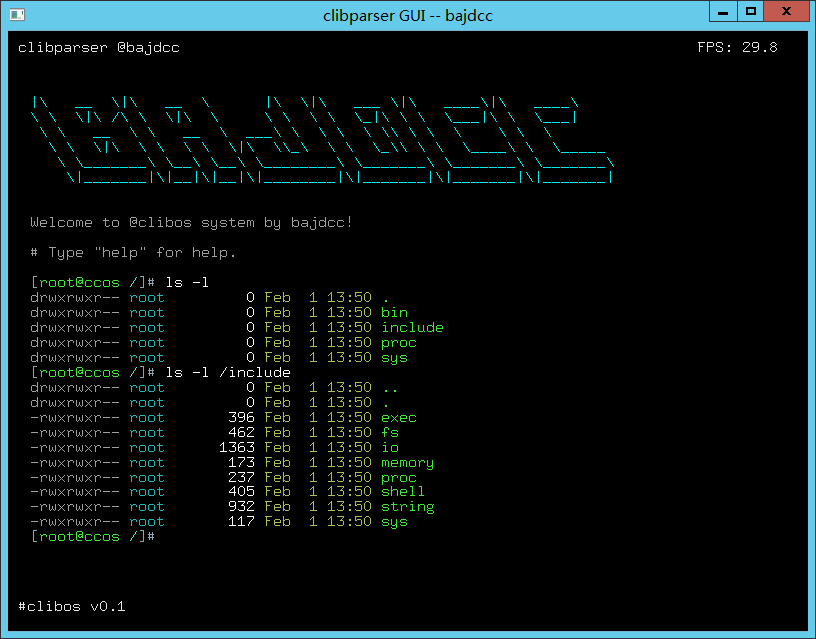Click the file size '405'

click(x=241, y=492)
